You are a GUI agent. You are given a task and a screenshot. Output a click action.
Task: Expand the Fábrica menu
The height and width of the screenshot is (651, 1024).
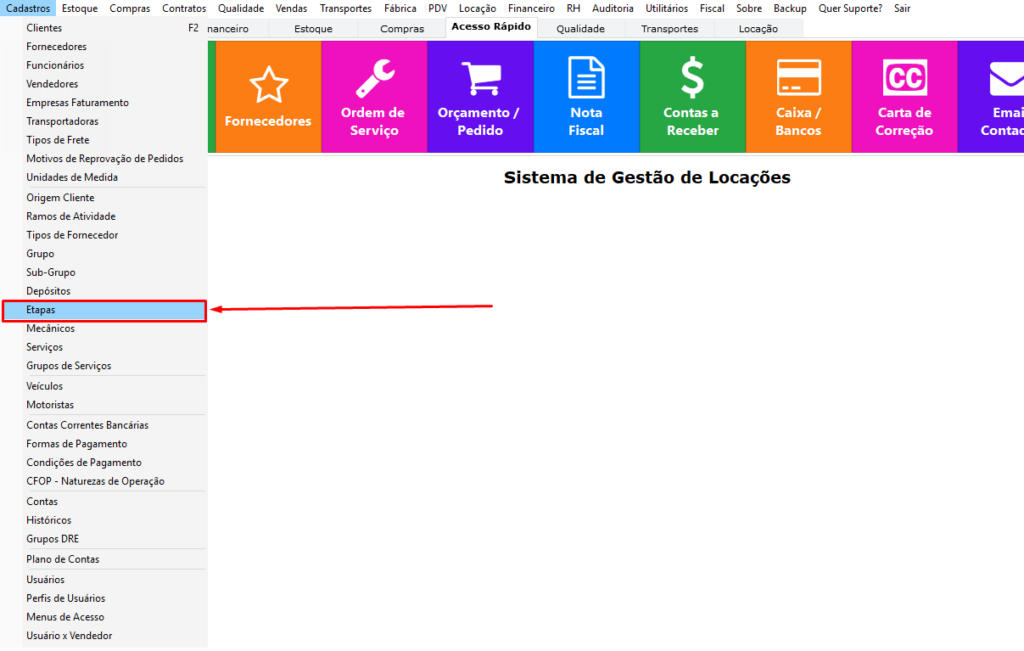400,8
